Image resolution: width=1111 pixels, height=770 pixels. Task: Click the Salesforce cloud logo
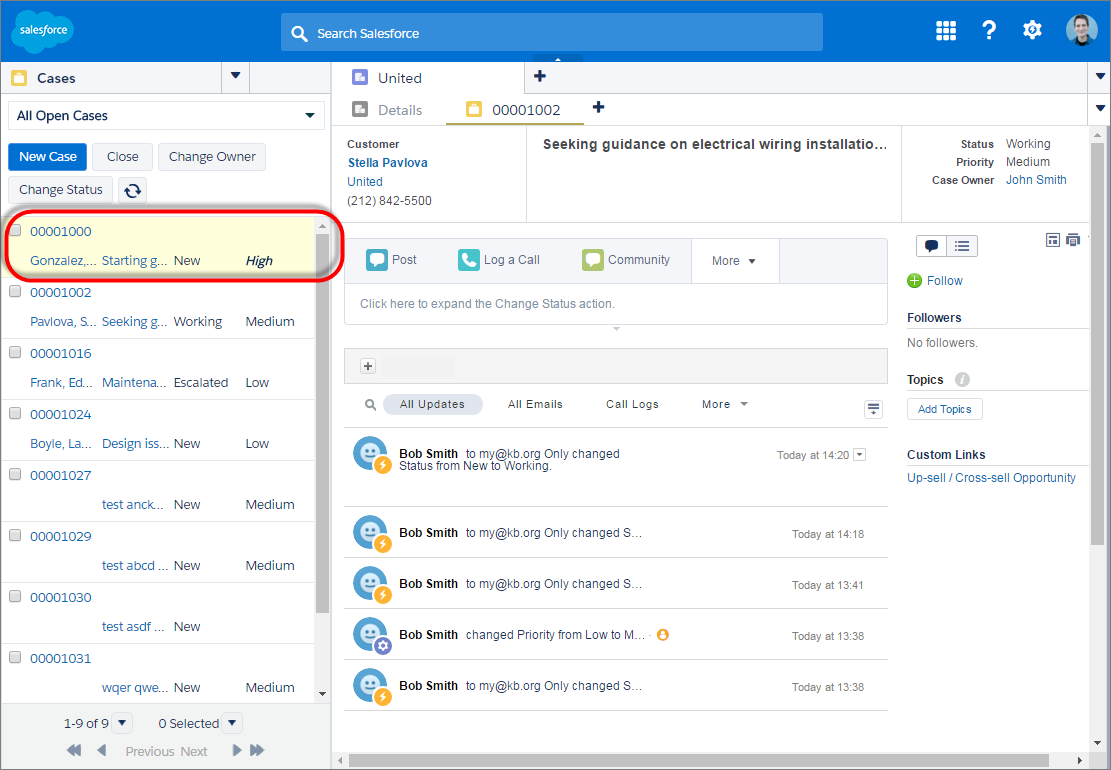click(x=43, y=31)
